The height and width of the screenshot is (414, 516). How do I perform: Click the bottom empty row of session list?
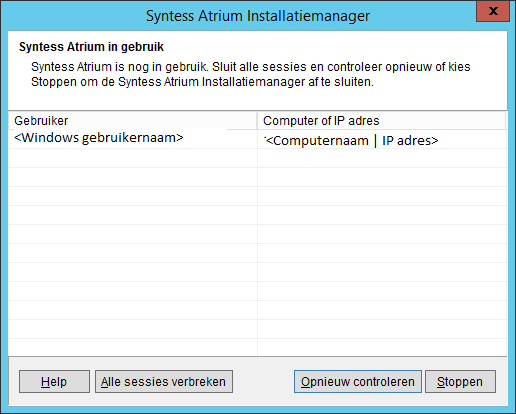(257, 348)
